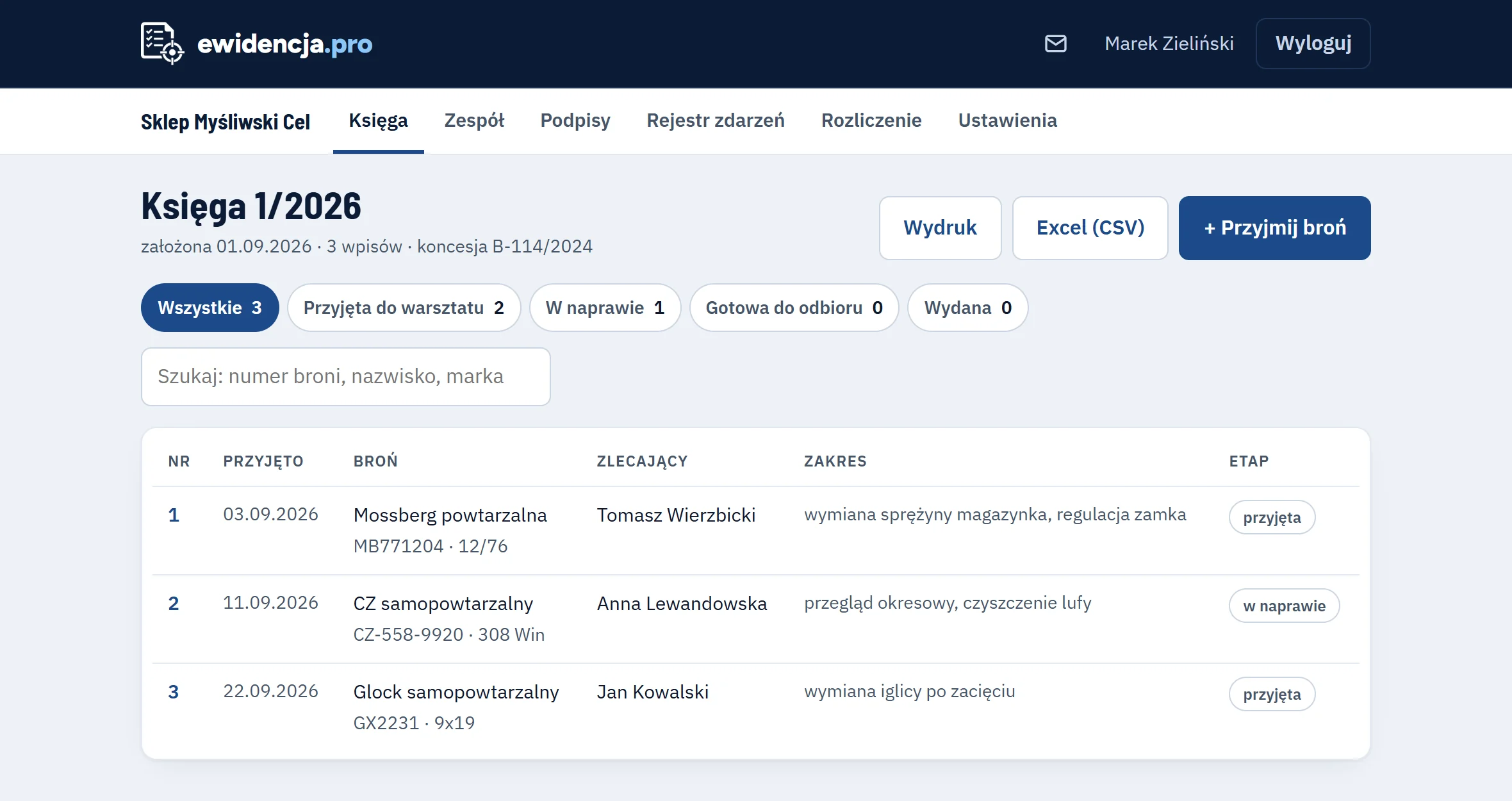The width and height of the screenshot is (1512, 801).
Task: Select Gotowa do odbioru filter
Action: pos(794,308)
